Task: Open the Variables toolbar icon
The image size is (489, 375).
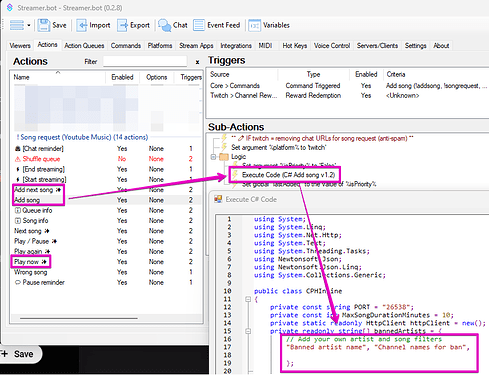Action: pos(254,25)
